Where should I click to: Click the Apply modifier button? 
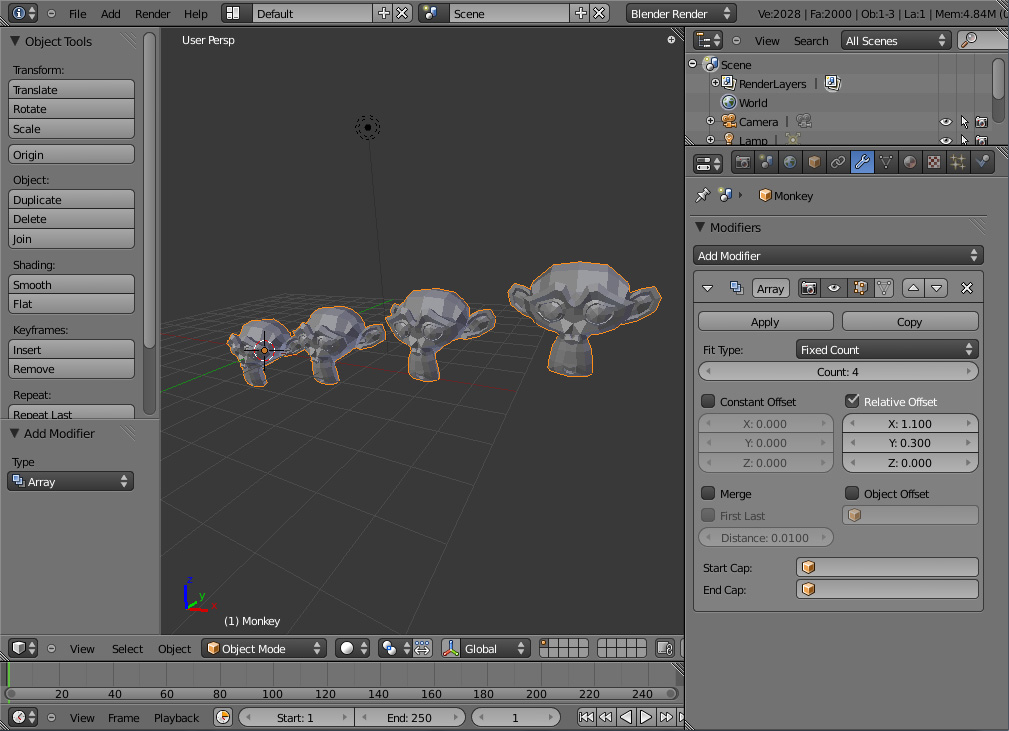tap(765, 322)
